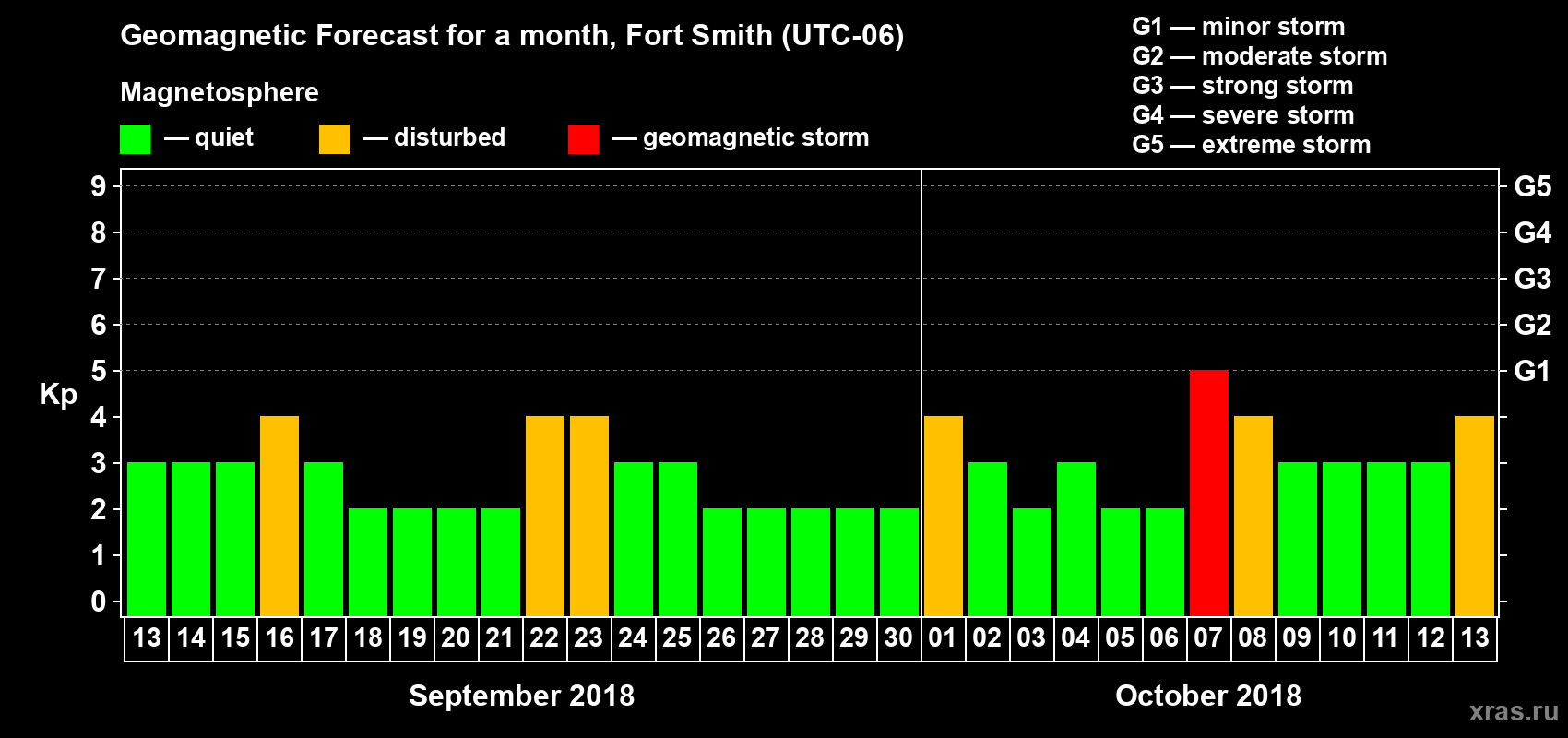Click the date label 06 in October

(x=1164, y=637)
